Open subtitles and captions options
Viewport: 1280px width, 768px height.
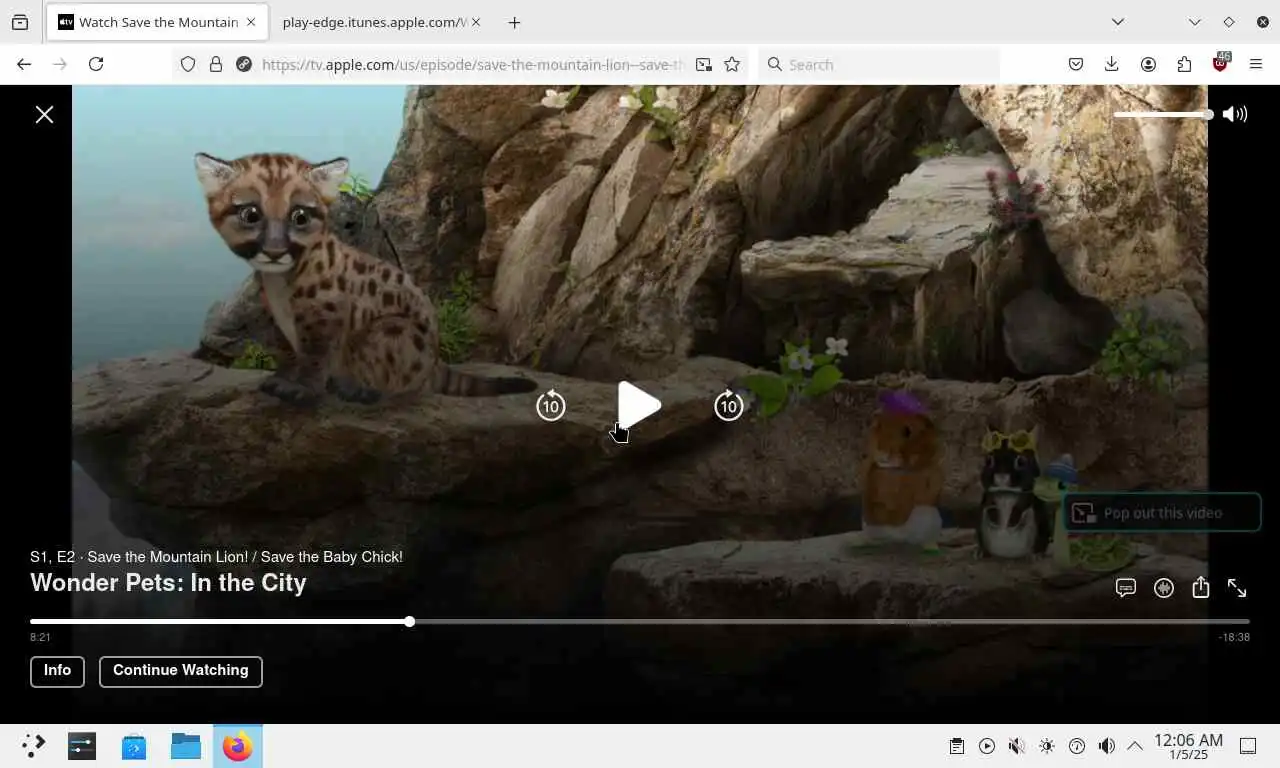[1126, 588]
